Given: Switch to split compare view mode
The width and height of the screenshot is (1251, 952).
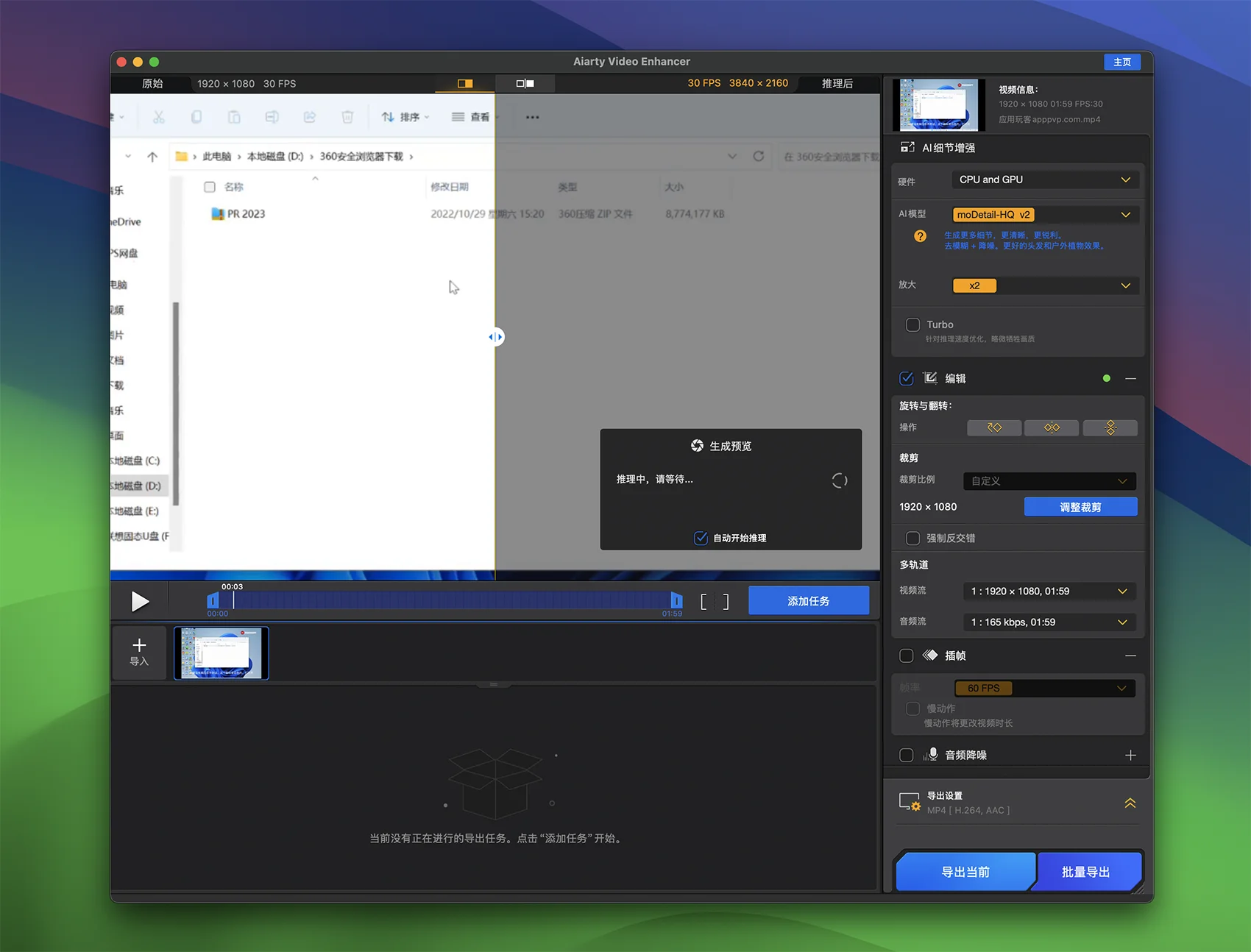Looking at the screenshot, I should tap(465, 83).
